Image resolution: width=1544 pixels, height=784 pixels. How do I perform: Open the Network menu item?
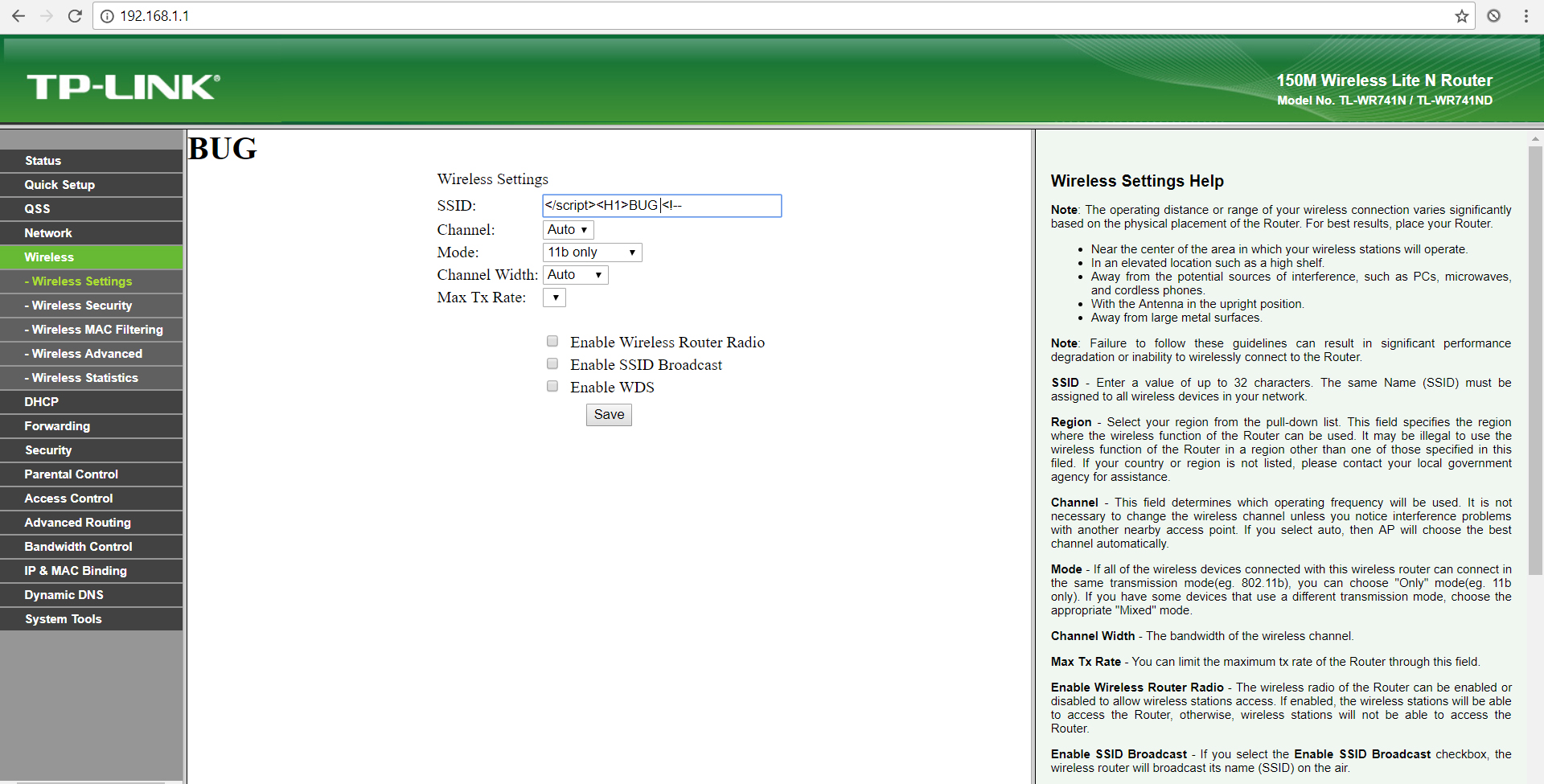(92, 233)
